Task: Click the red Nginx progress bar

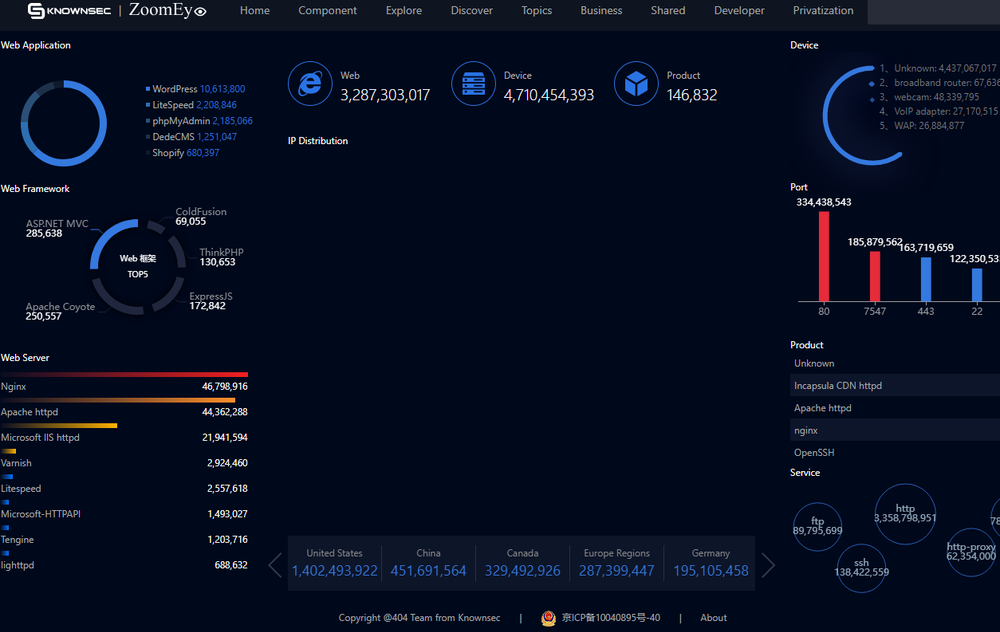Action: click(124, 374)
